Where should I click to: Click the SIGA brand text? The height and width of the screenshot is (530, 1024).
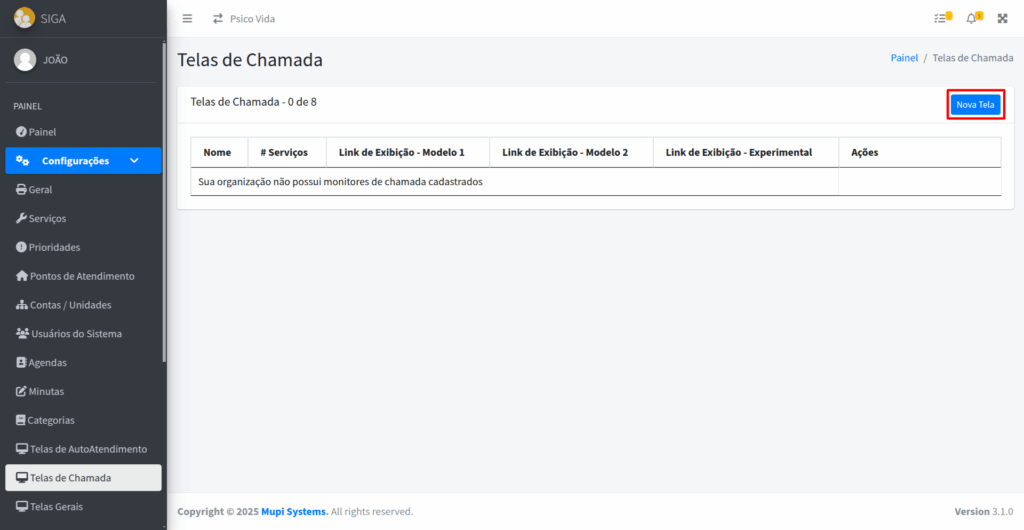pyautogui.click(x=53, y=18)
